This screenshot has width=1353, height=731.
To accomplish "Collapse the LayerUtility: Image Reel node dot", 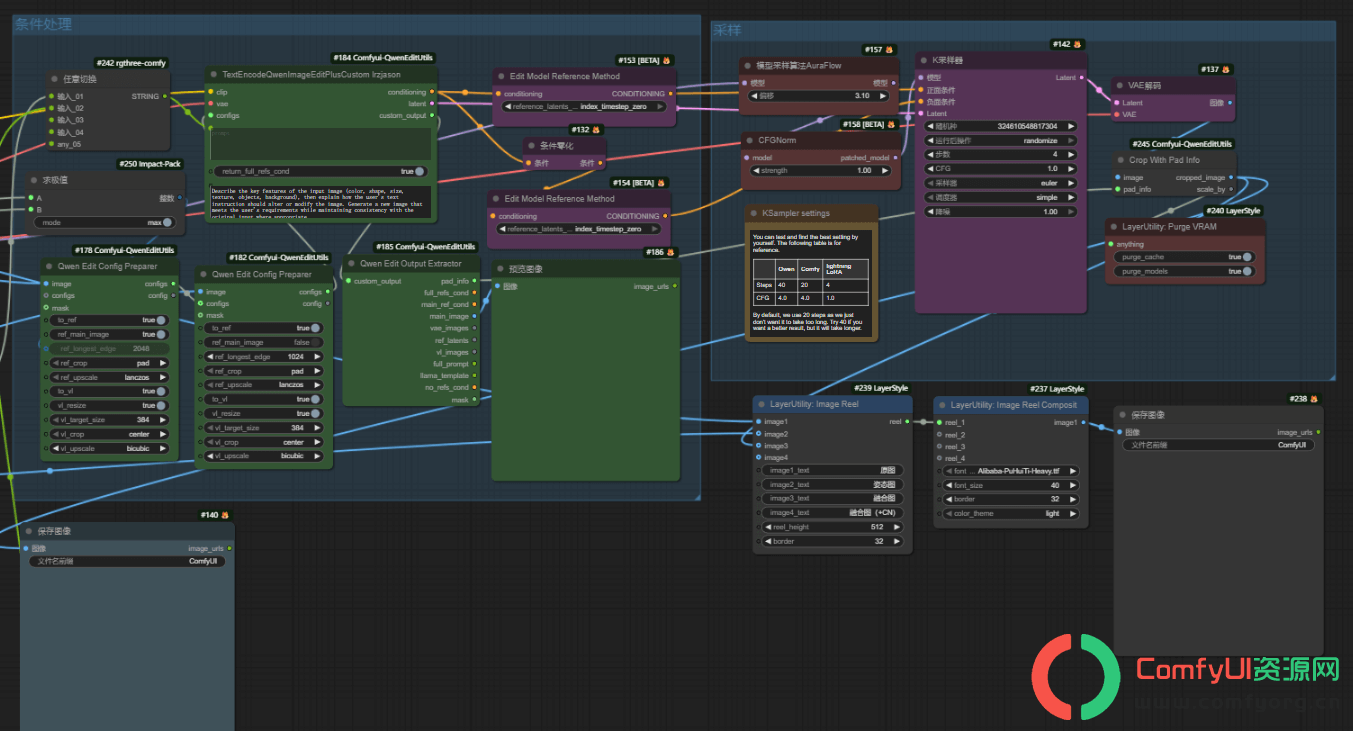I will (761, 405).
